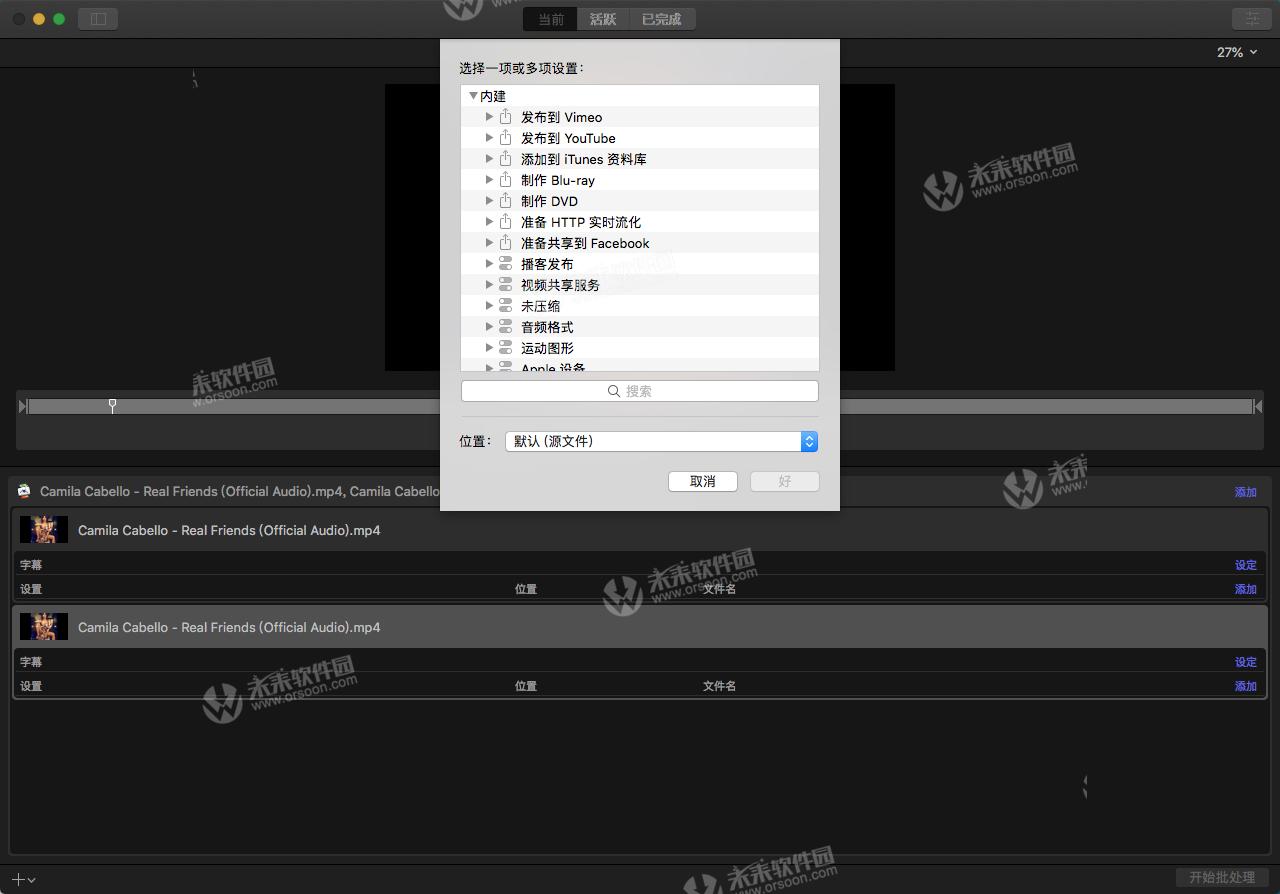
Task: Switch to the 活跃 tab
Action: pos(602,18)
